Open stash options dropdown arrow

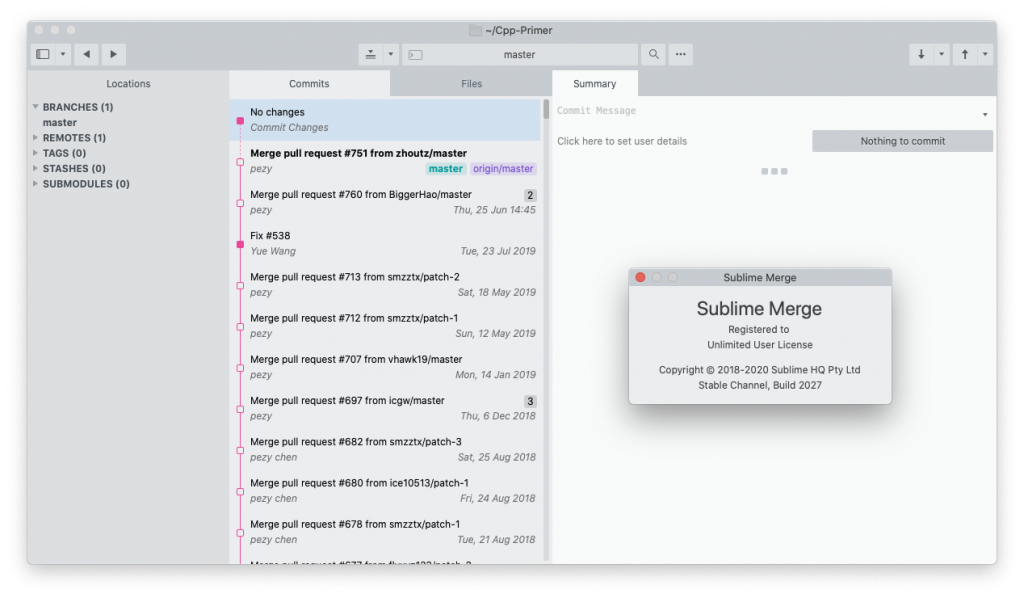(391, 54)
